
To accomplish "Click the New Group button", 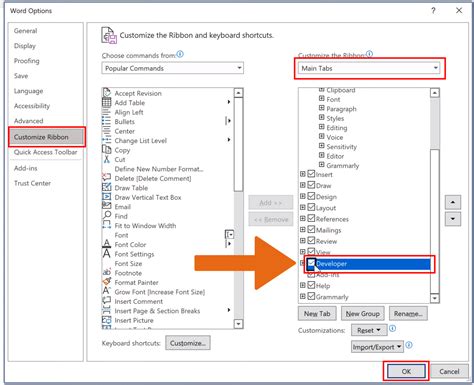I will [x=363, y=314].
